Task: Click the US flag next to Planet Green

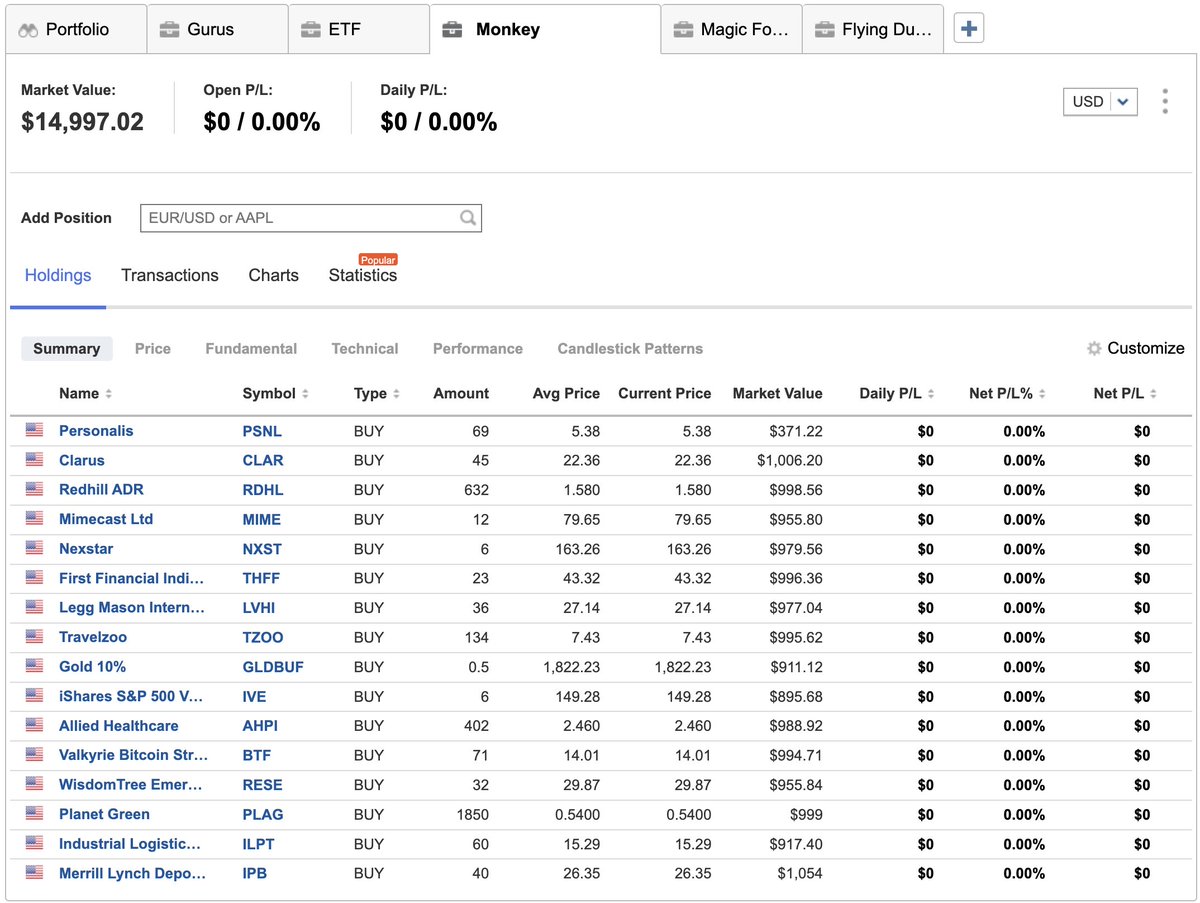Action: [x=35, y=814]
